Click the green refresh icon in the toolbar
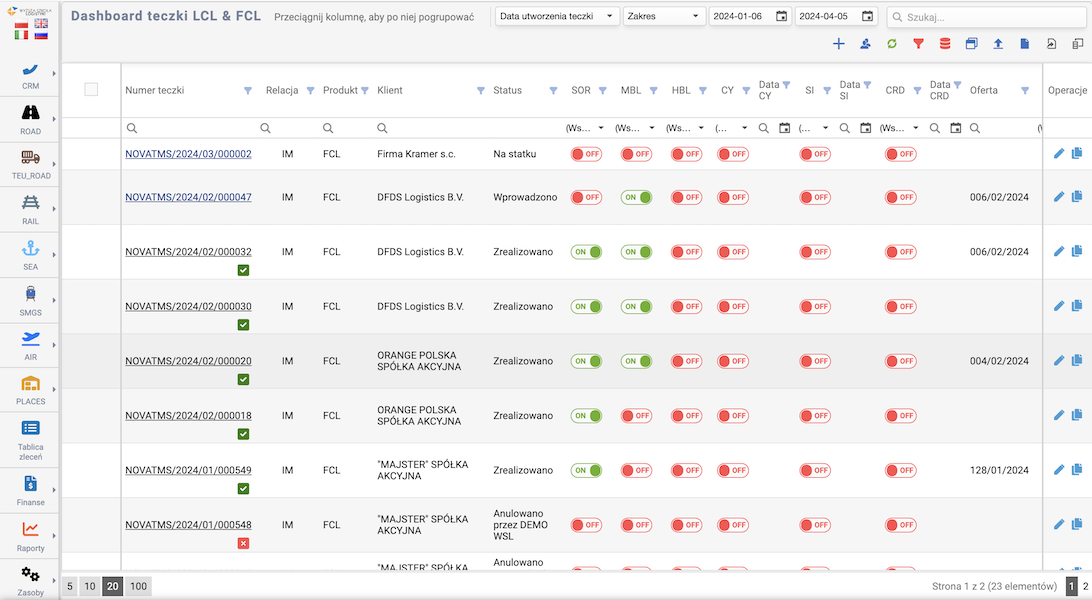Viewport: 1092px width, 600px height. 891,44
